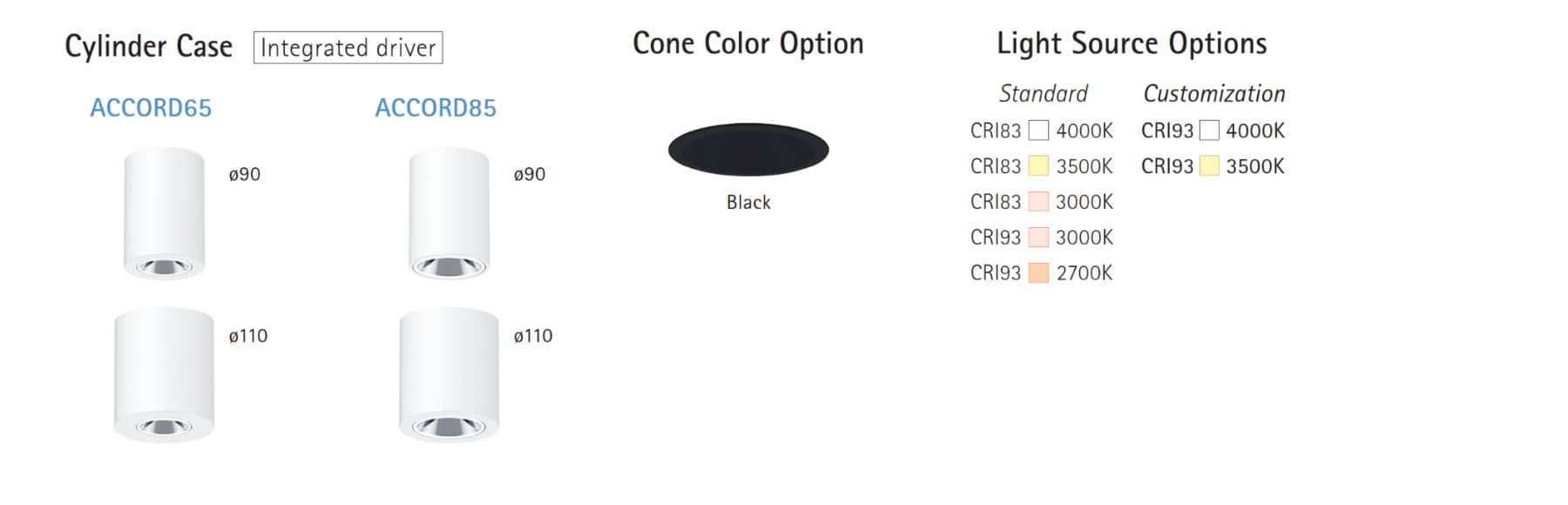Screen dimensions: 1568x505
Task: Click the Cone Color Option heading
Action: [748, 44]
